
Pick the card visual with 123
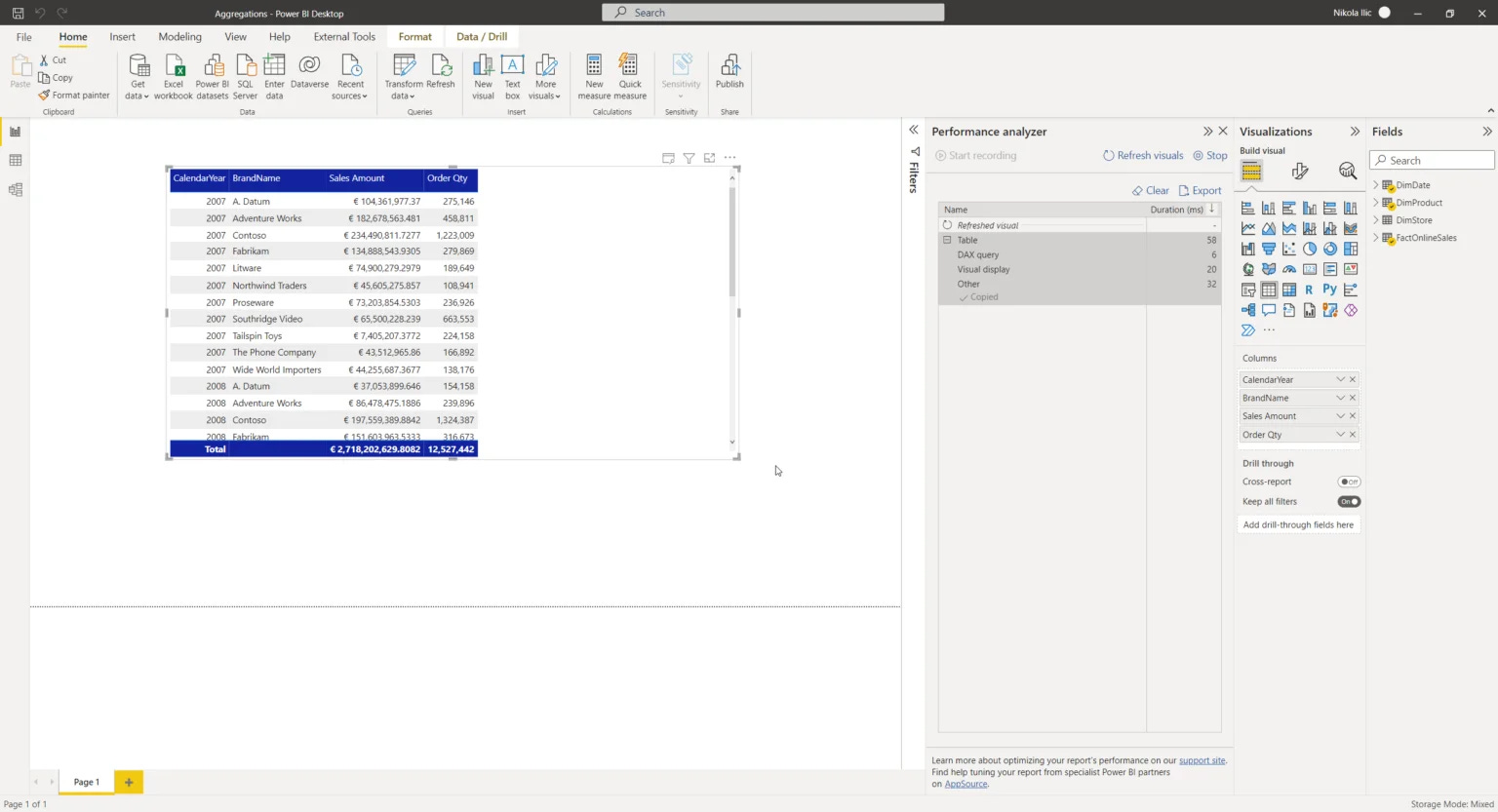(x=1310, y=269)
